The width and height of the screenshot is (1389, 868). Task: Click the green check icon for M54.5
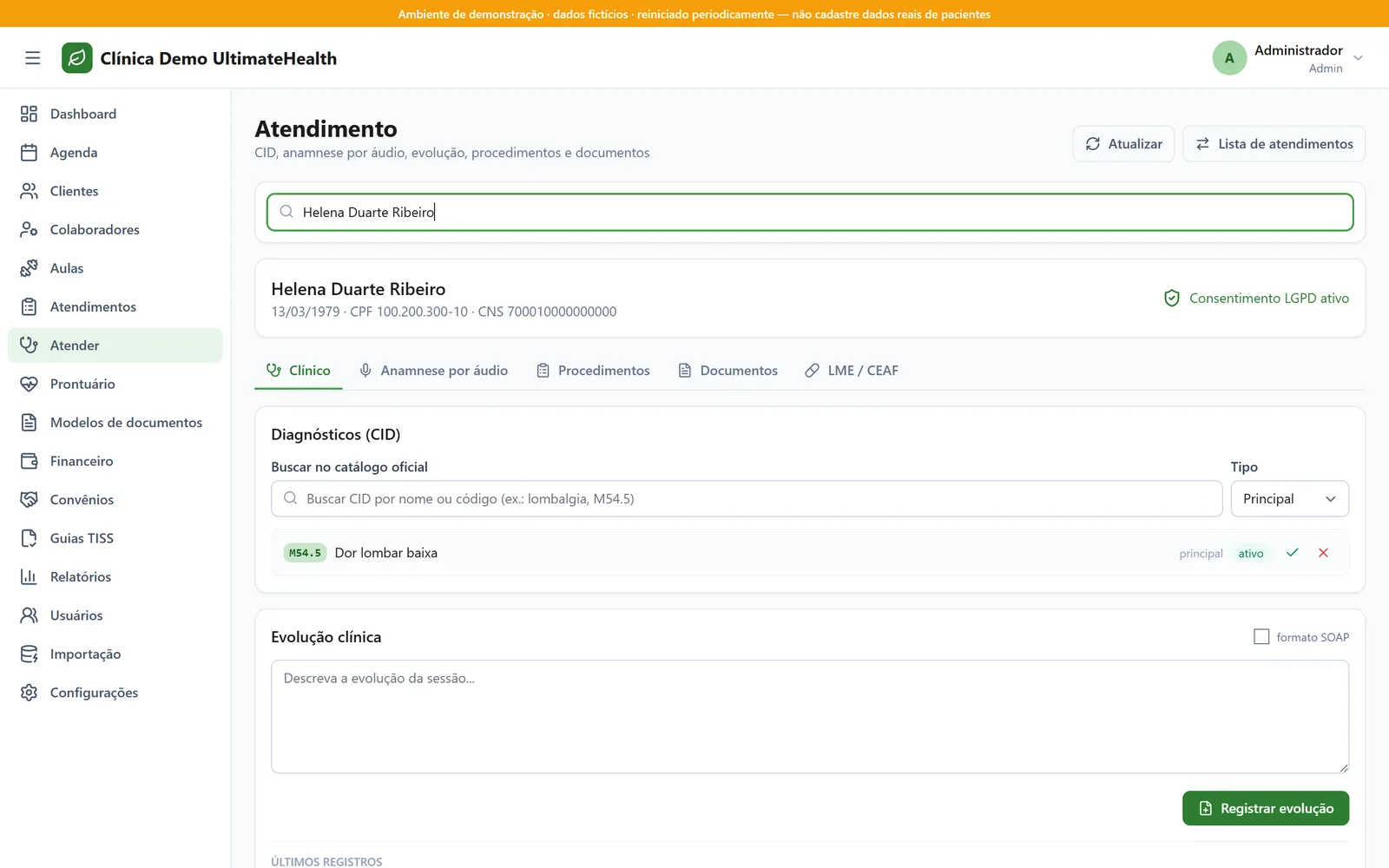(1293, 553)
